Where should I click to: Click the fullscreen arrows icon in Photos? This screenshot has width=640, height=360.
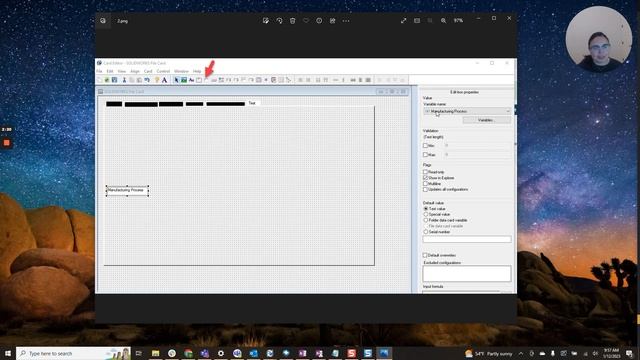pos(403,20)
